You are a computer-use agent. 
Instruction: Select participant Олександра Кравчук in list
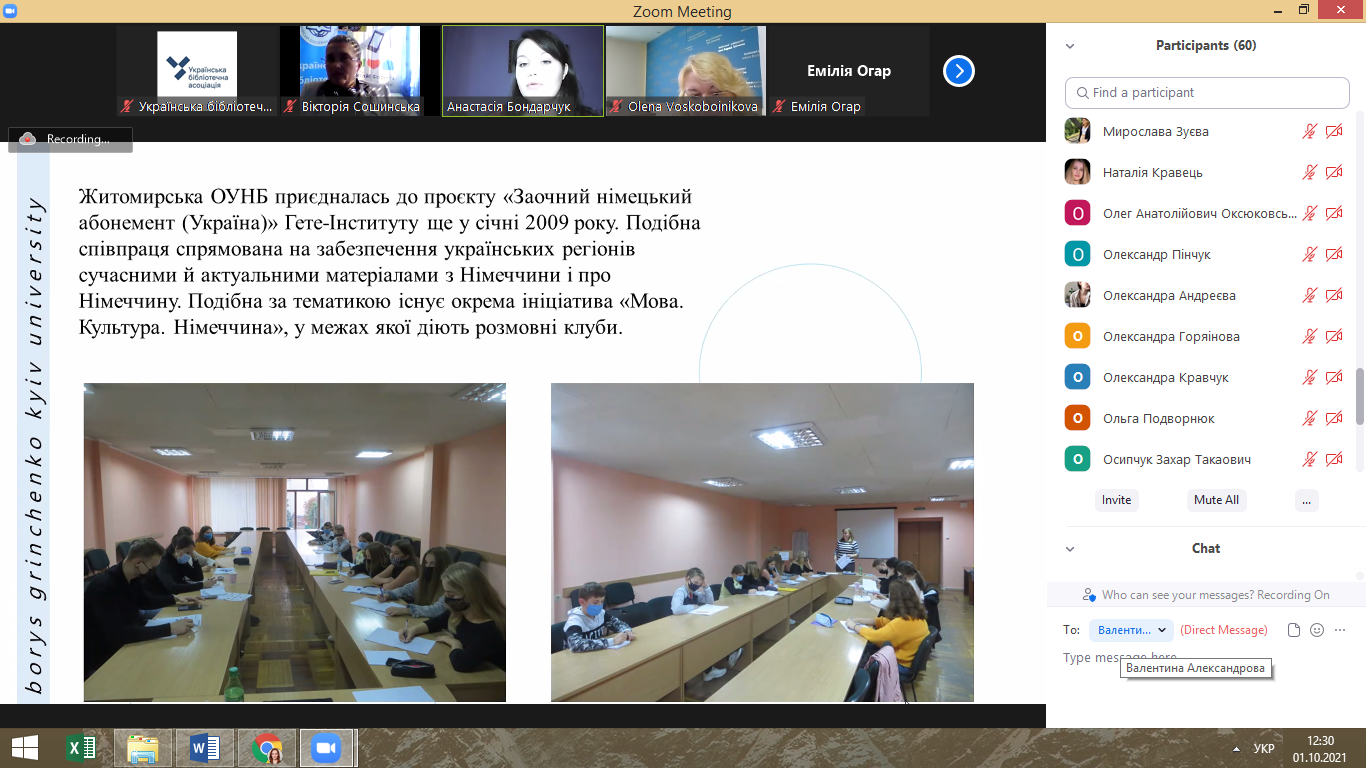(x=1165, y=378)
